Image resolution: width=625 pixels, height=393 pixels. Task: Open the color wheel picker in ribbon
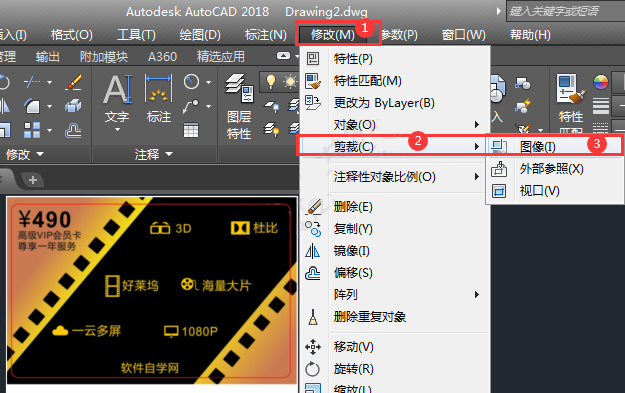tap(601, 83)
